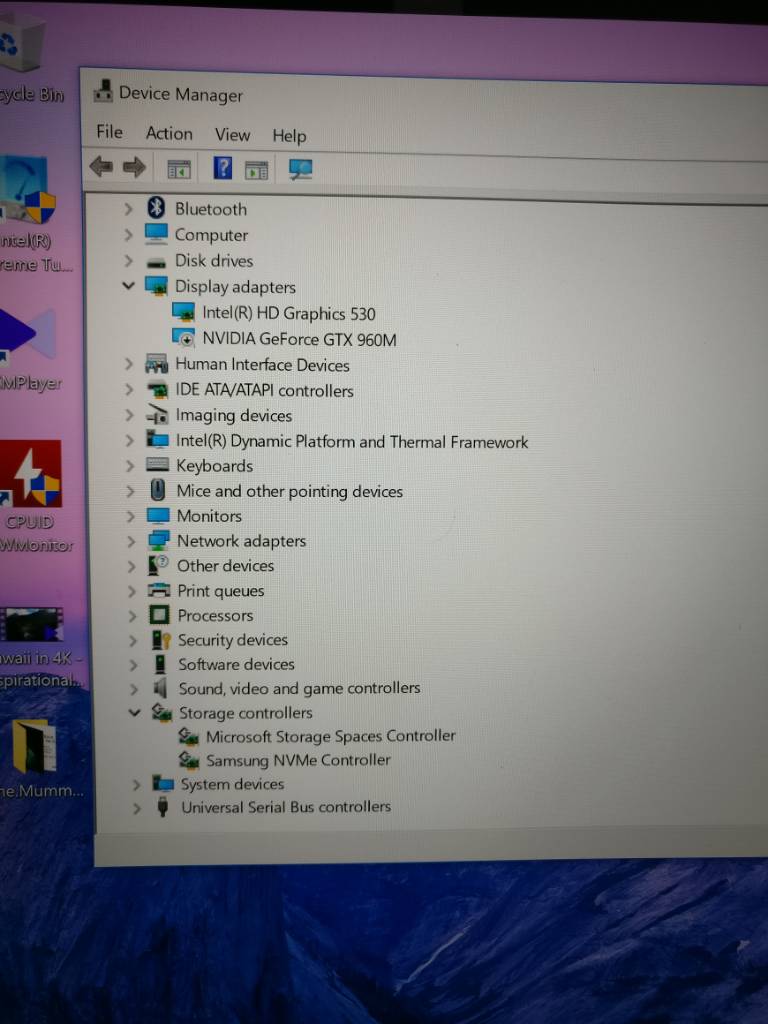Select the Universal Serial Bus controllers label
768x1024 pixels.
pyautogui.click(x=286, y=807)
